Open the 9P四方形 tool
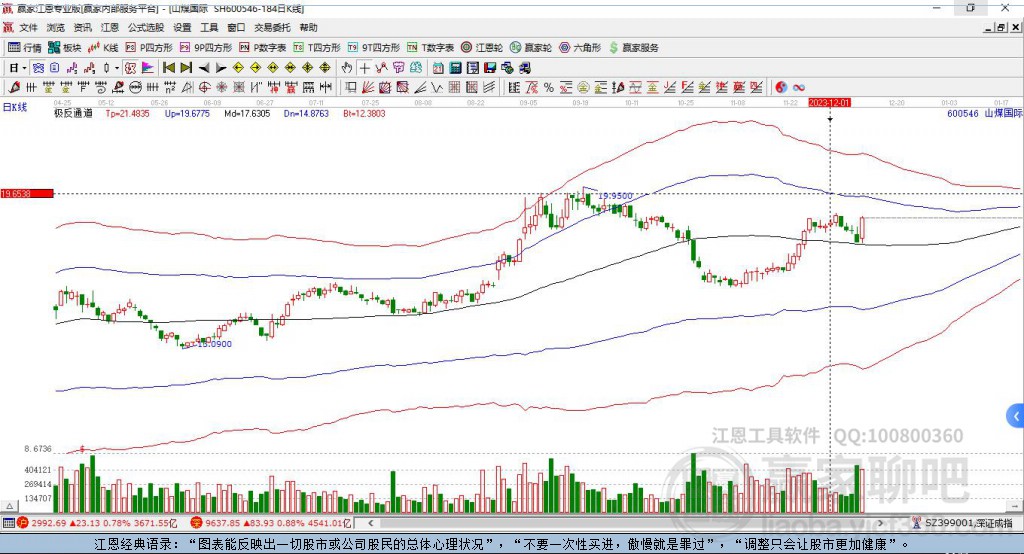The image size is (1024, 554). point(206,48)
